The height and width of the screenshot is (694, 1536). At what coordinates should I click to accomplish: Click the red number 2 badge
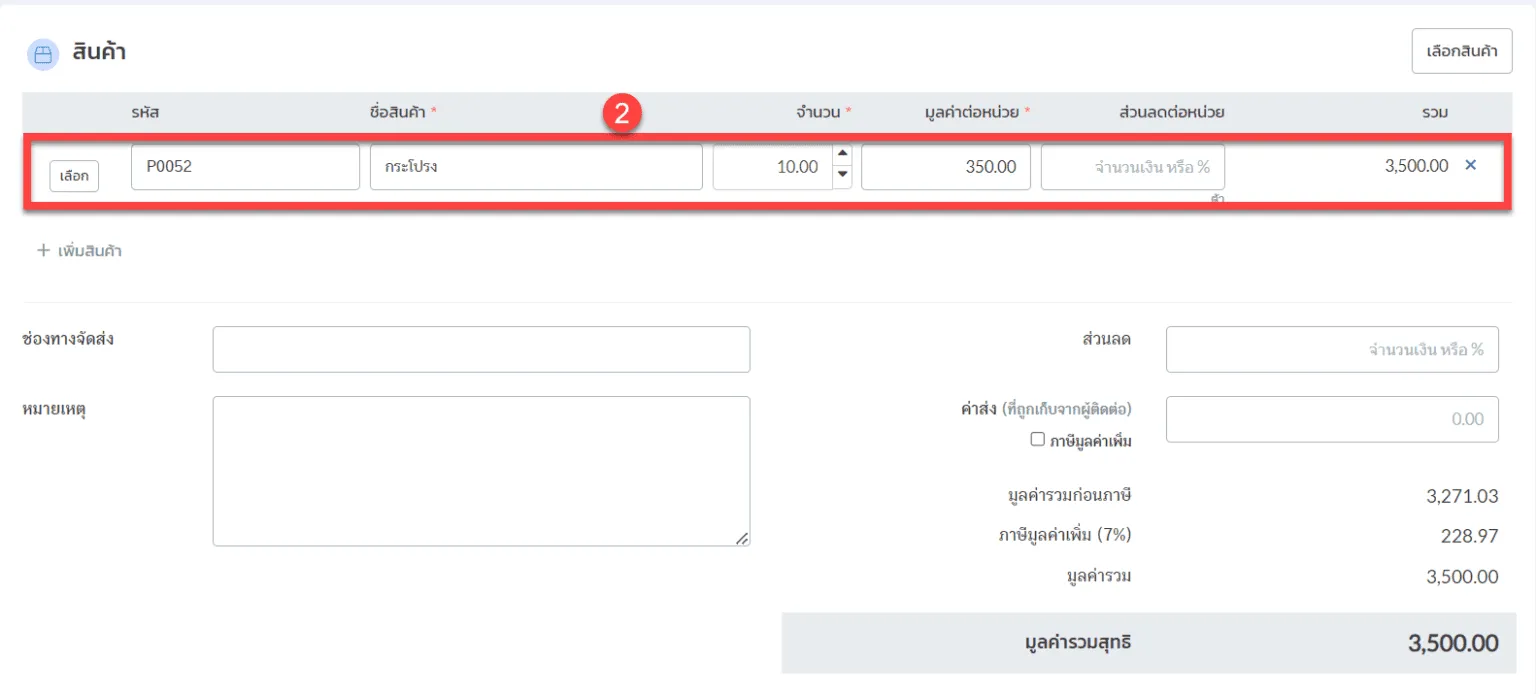621,114
